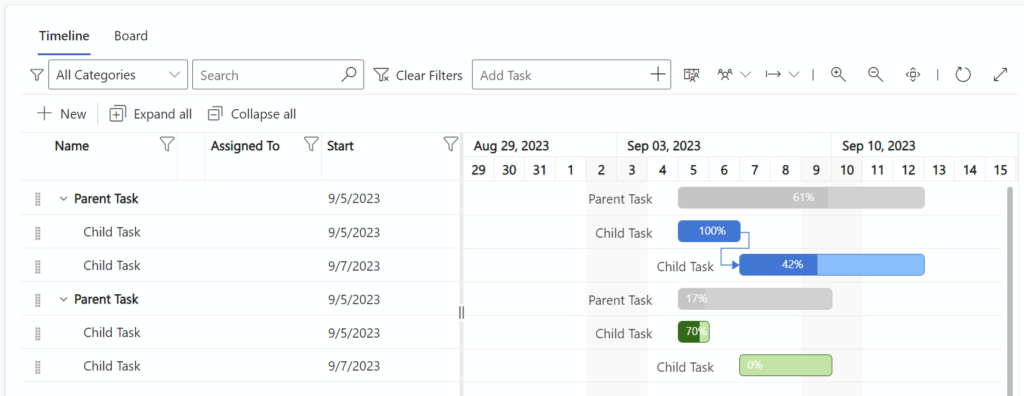Click into the Search input field

(270, 75)
